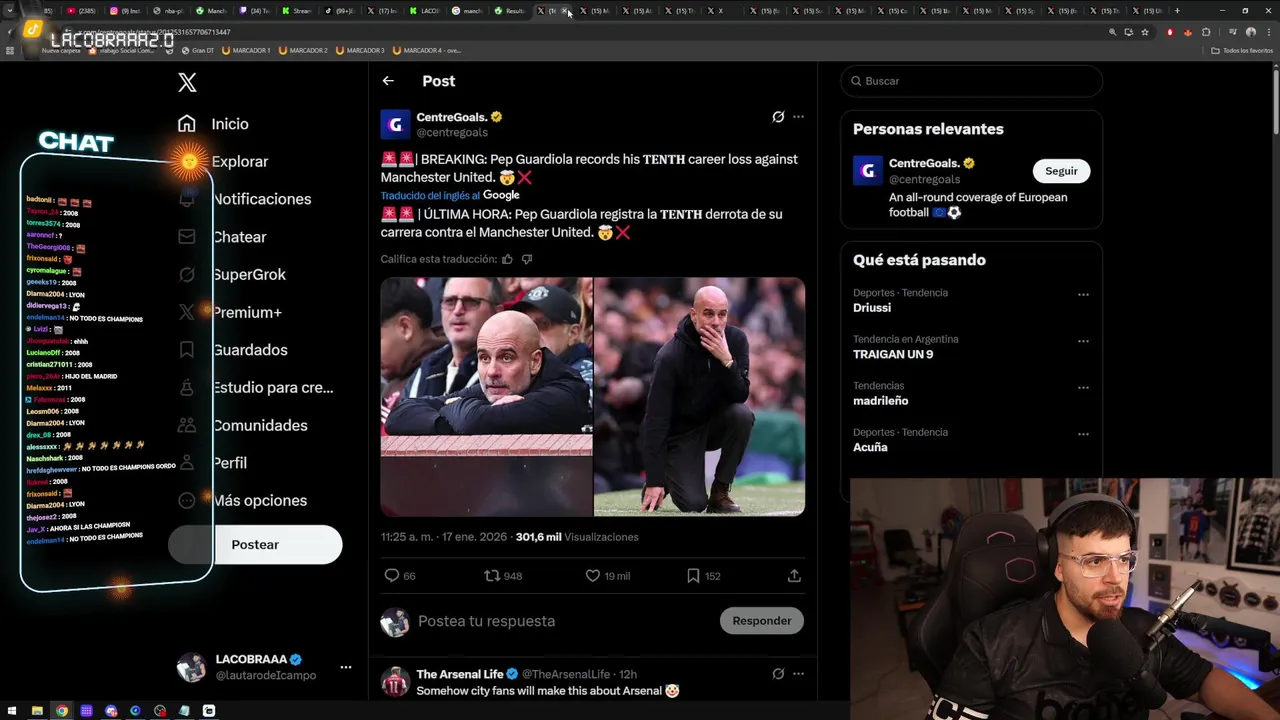Click the Grok icon on CentreGoals post
Image resolution: width=1280 pixels, height=720 pixels.
pyautogui.click(x=778, y=117)
